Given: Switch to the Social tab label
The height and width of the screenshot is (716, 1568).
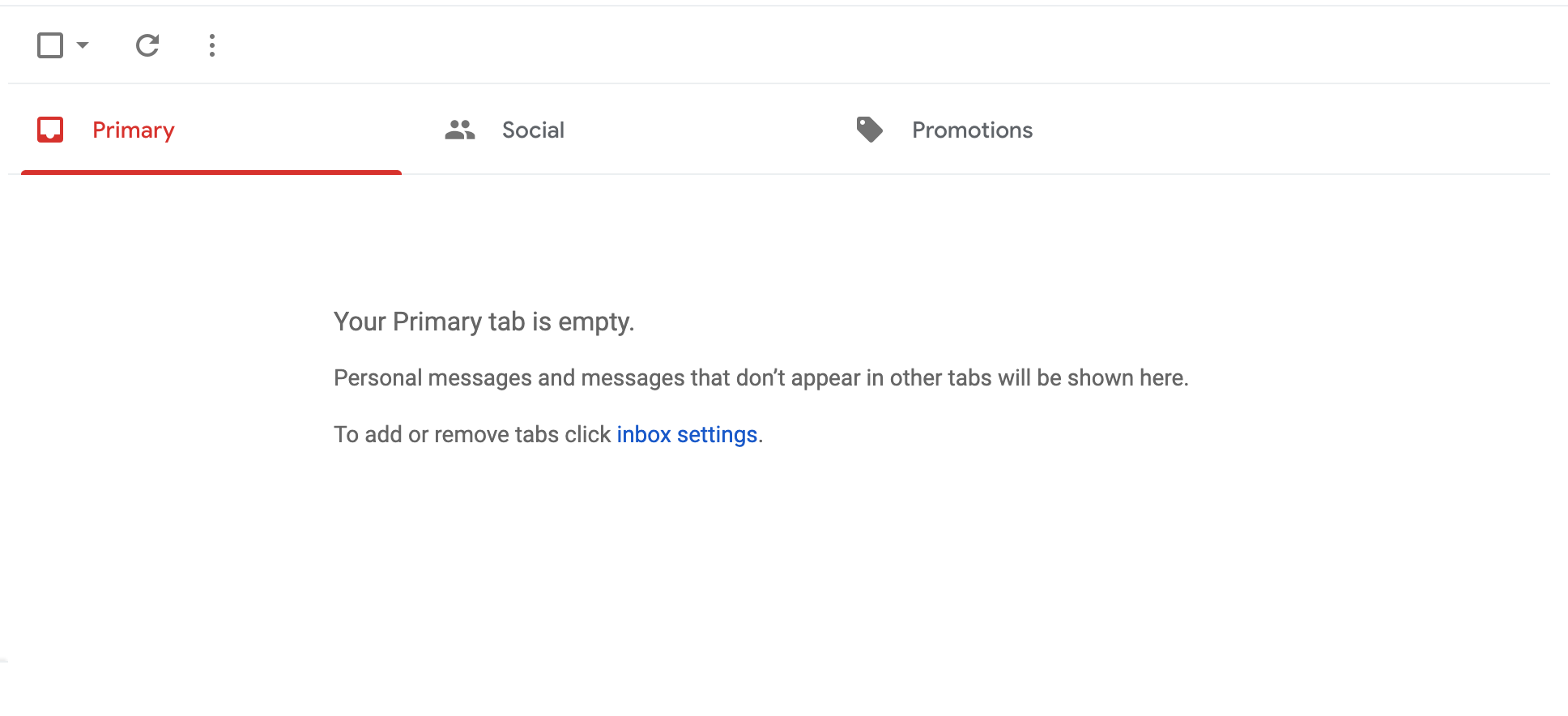Looking at the screenshot, I should coord(533,130).
